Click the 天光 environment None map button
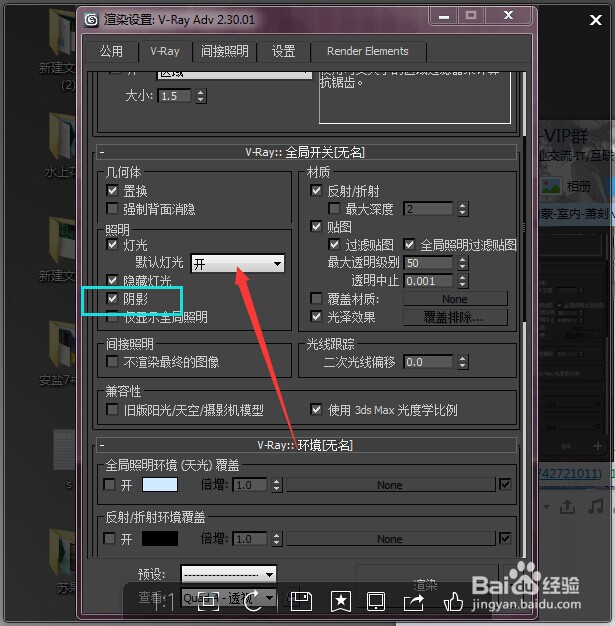The width and height of the screenshot is (615, 626). [390, 485]
